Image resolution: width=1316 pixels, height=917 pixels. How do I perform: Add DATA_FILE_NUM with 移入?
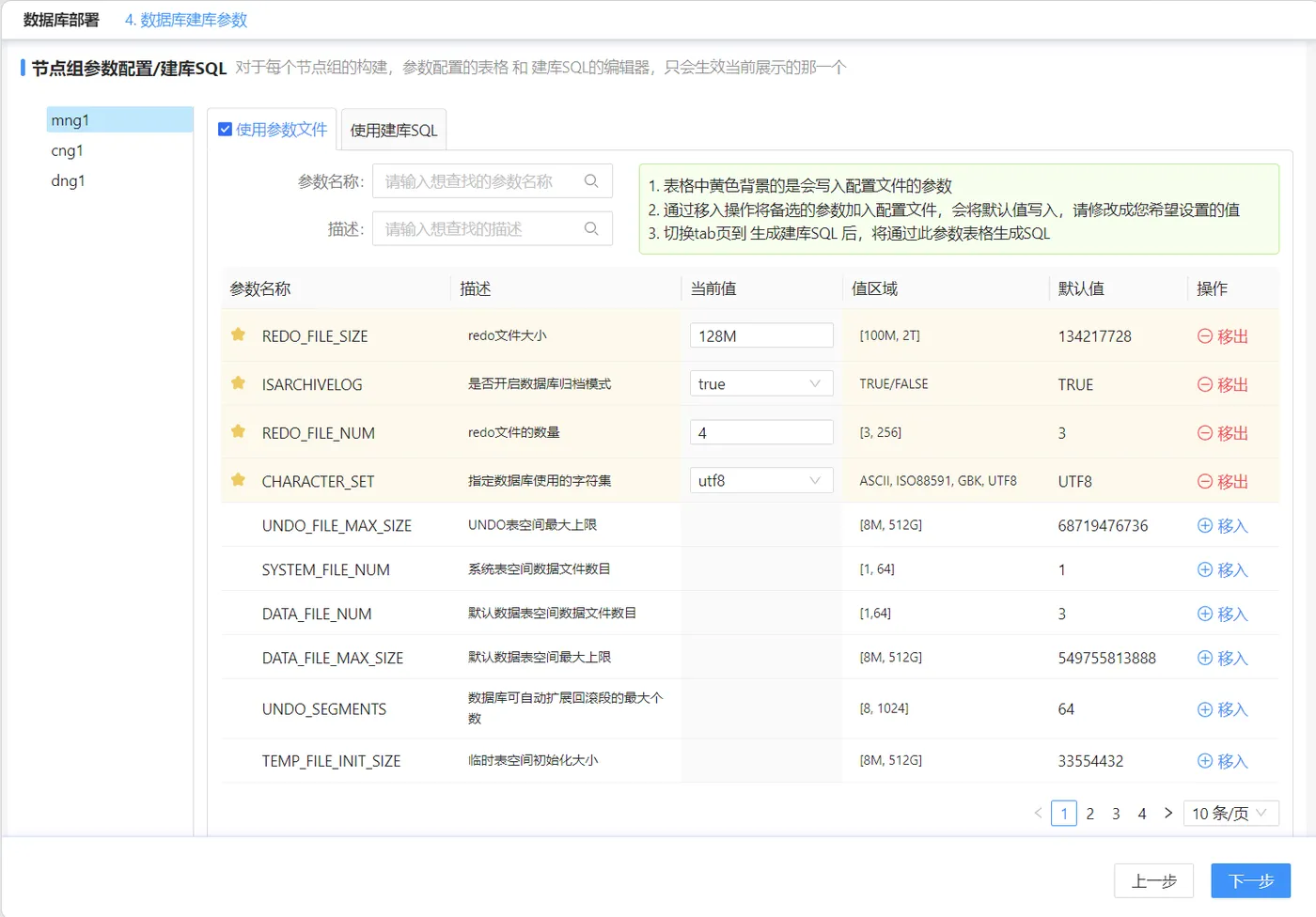click(x=1223, y=614)
